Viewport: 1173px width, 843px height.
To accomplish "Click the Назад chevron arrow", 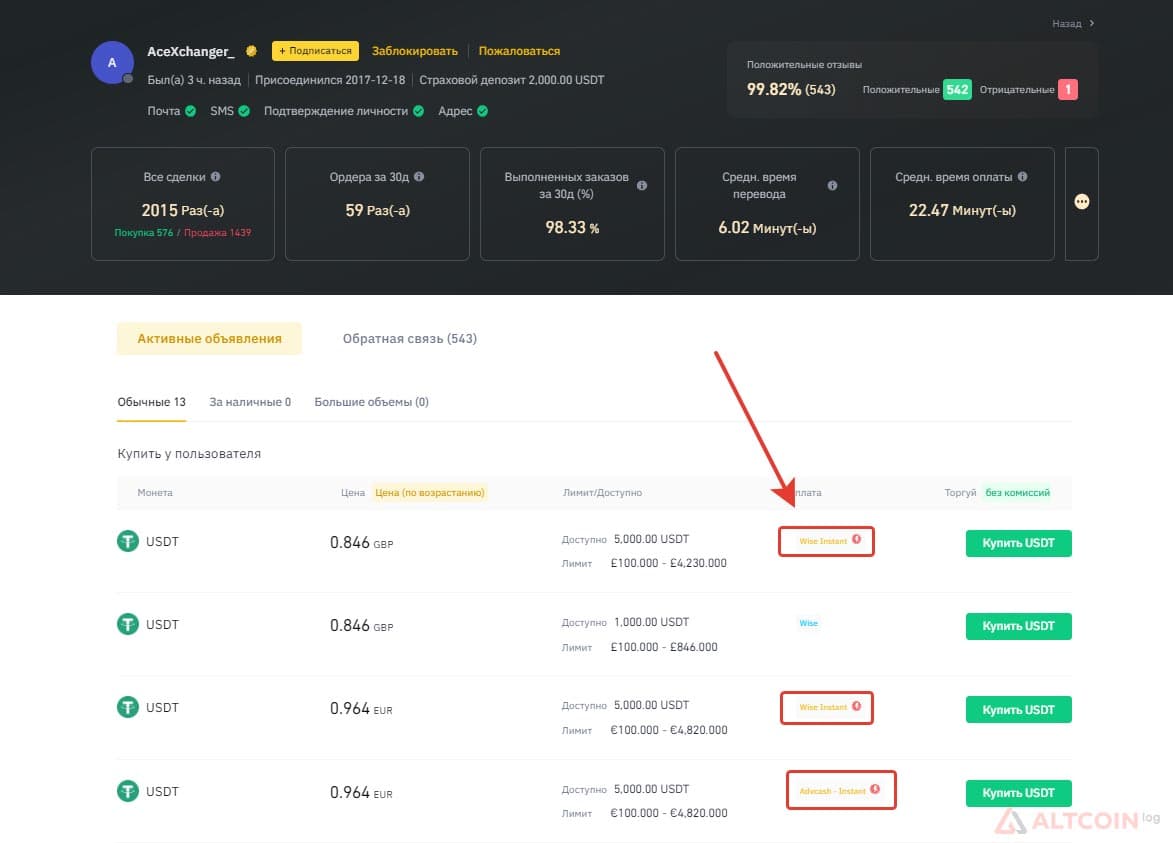I will (1092, 23).
